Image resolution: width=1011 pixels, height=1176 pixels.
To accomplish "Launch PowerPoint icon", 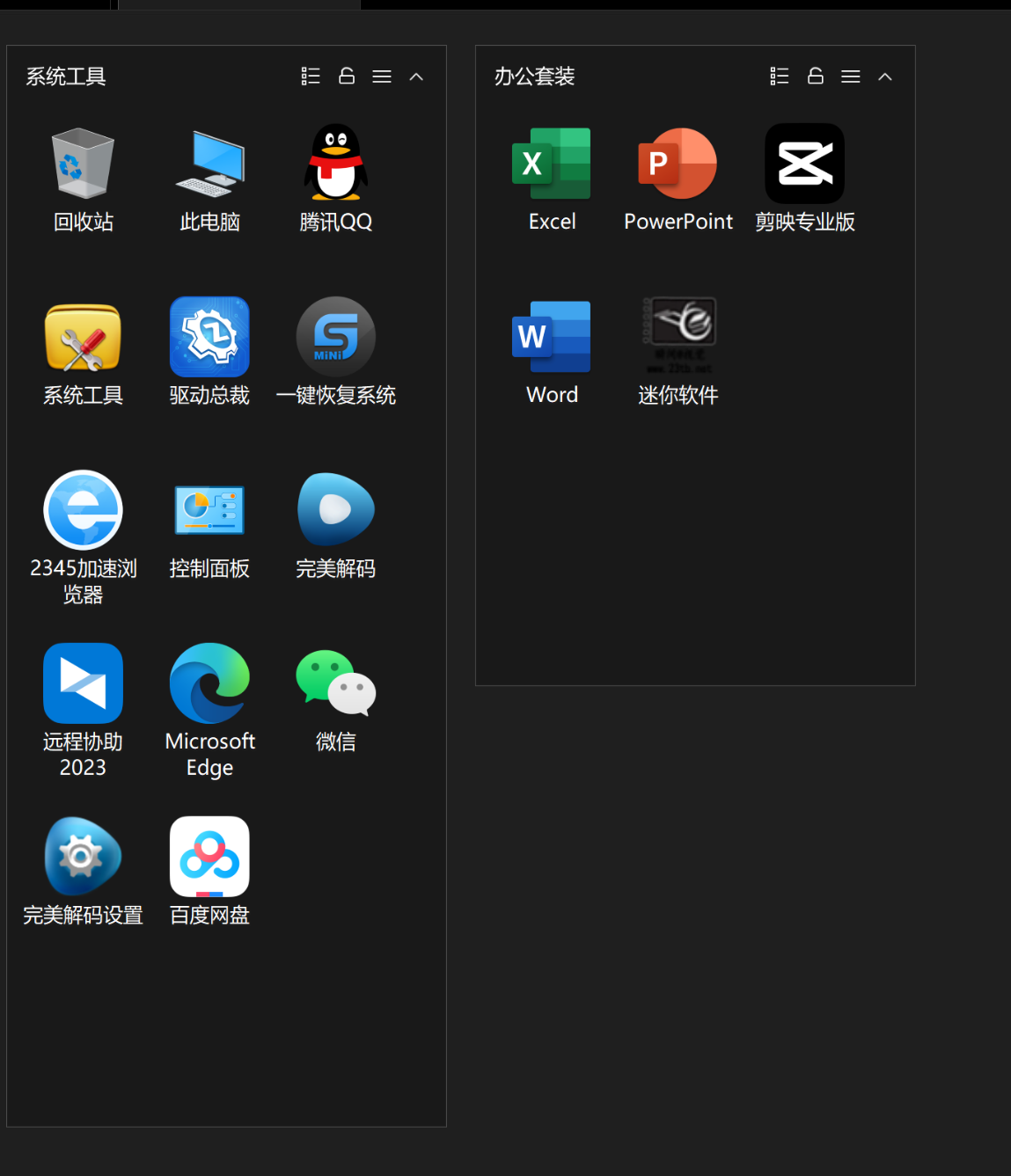I will pyautogui.click(x=678, y=164).
